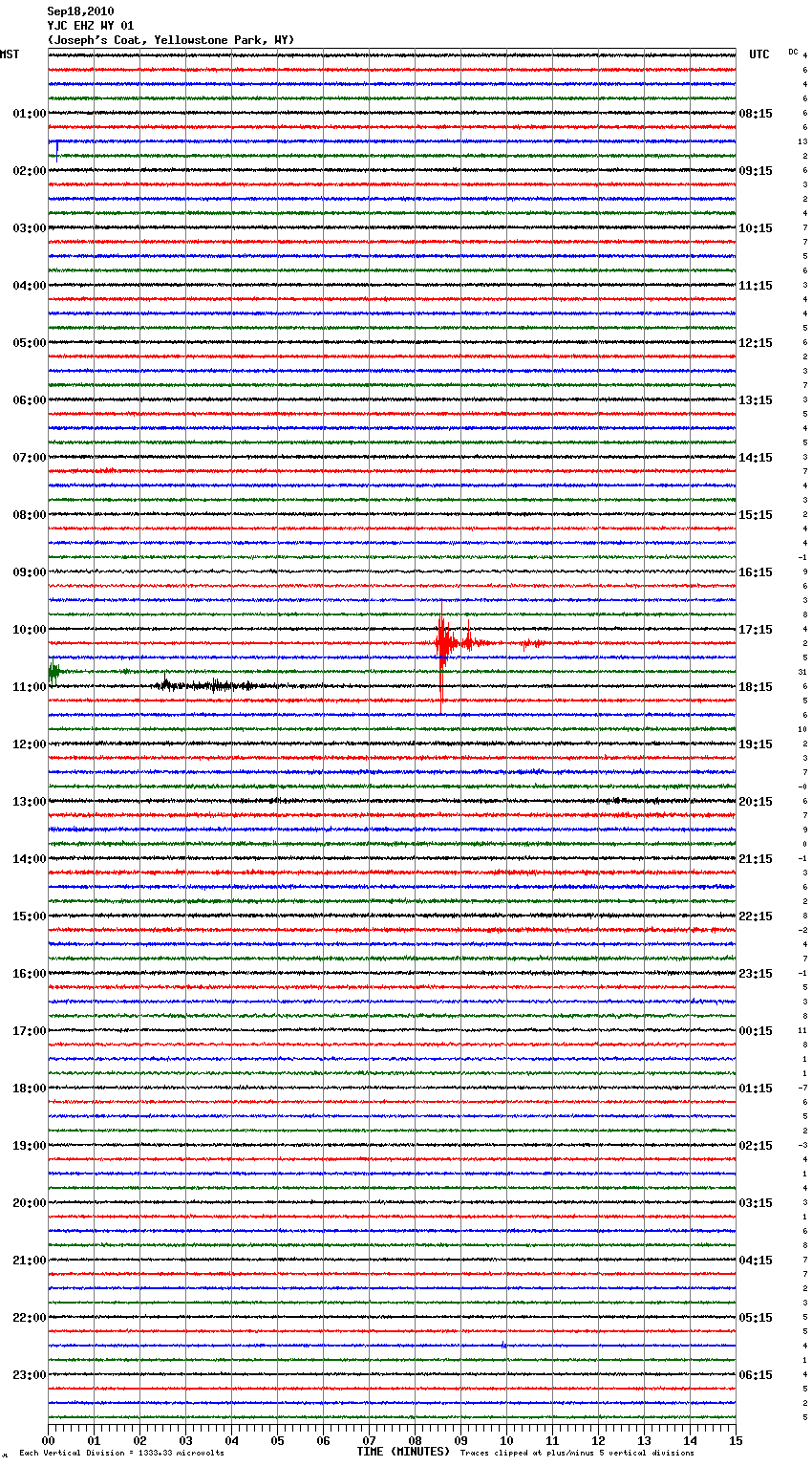
Task: Click the UTC column header
Action: [x=759, y=54]
